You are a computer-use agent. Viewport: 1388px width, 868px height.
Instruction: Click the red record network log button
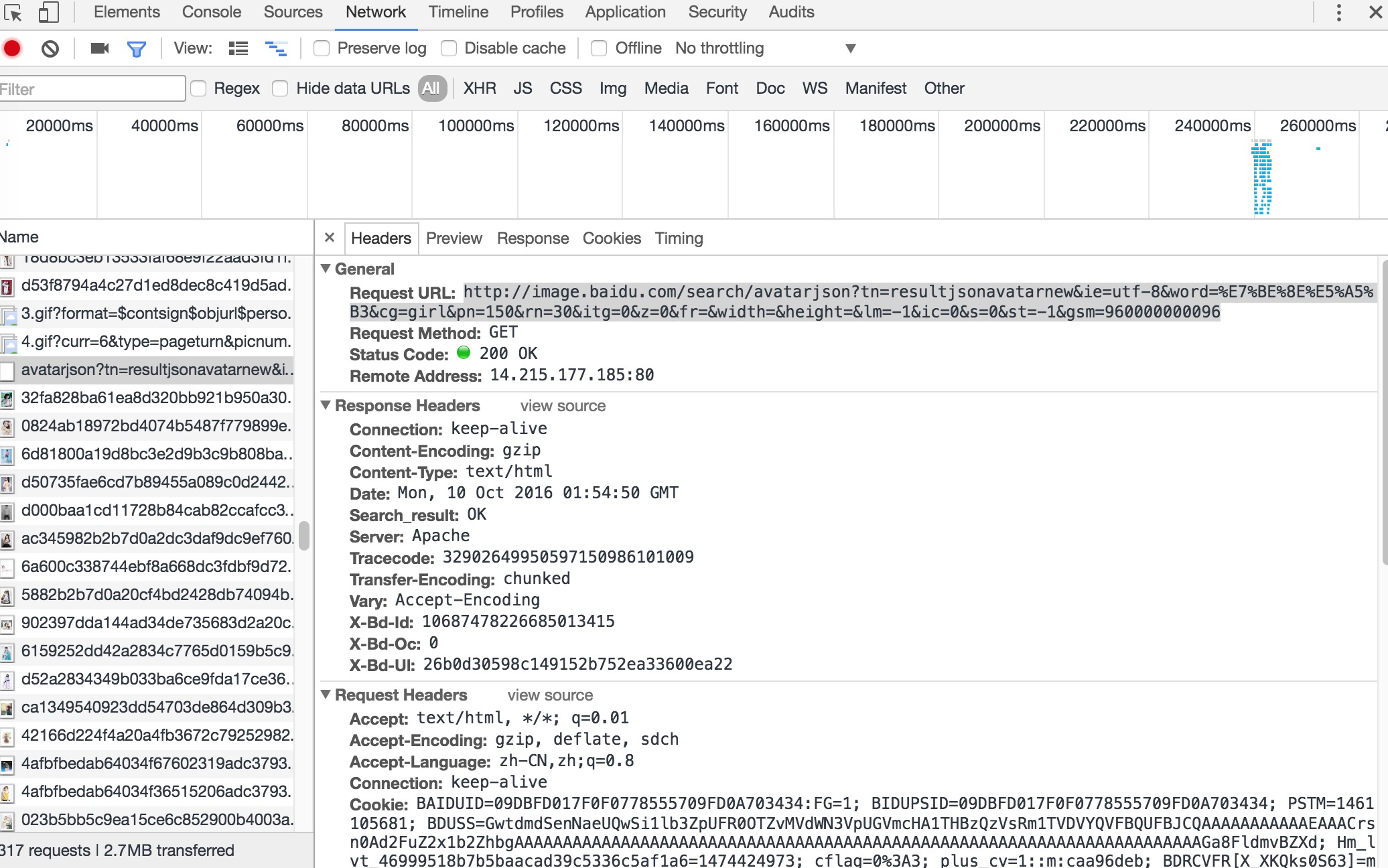(12, 48)
